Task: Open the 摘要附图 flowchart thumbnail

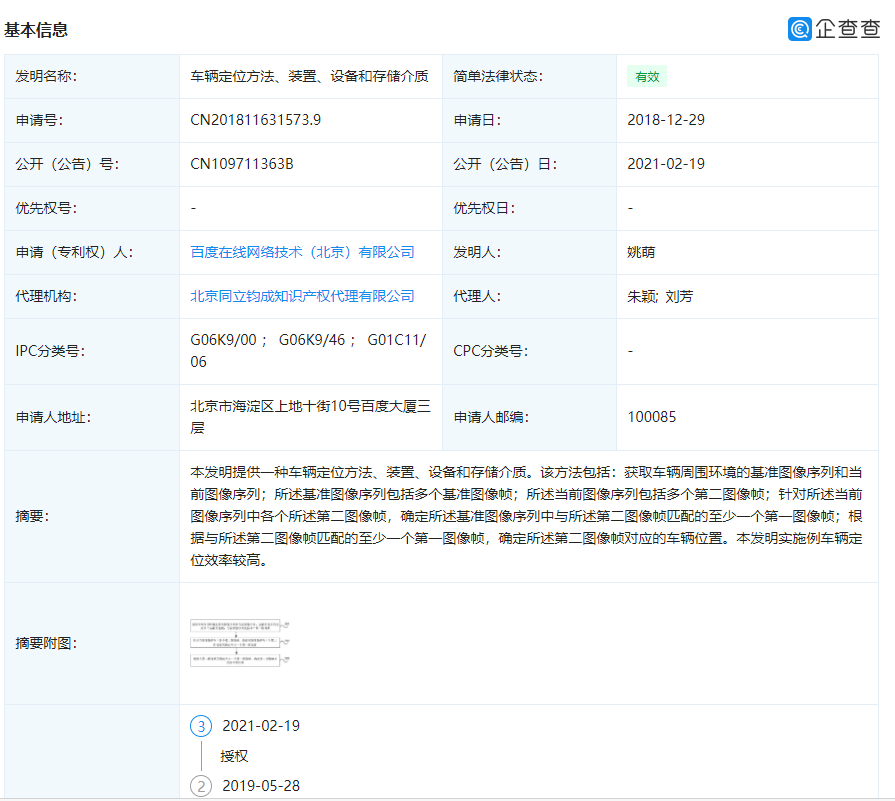Action: 240,643
